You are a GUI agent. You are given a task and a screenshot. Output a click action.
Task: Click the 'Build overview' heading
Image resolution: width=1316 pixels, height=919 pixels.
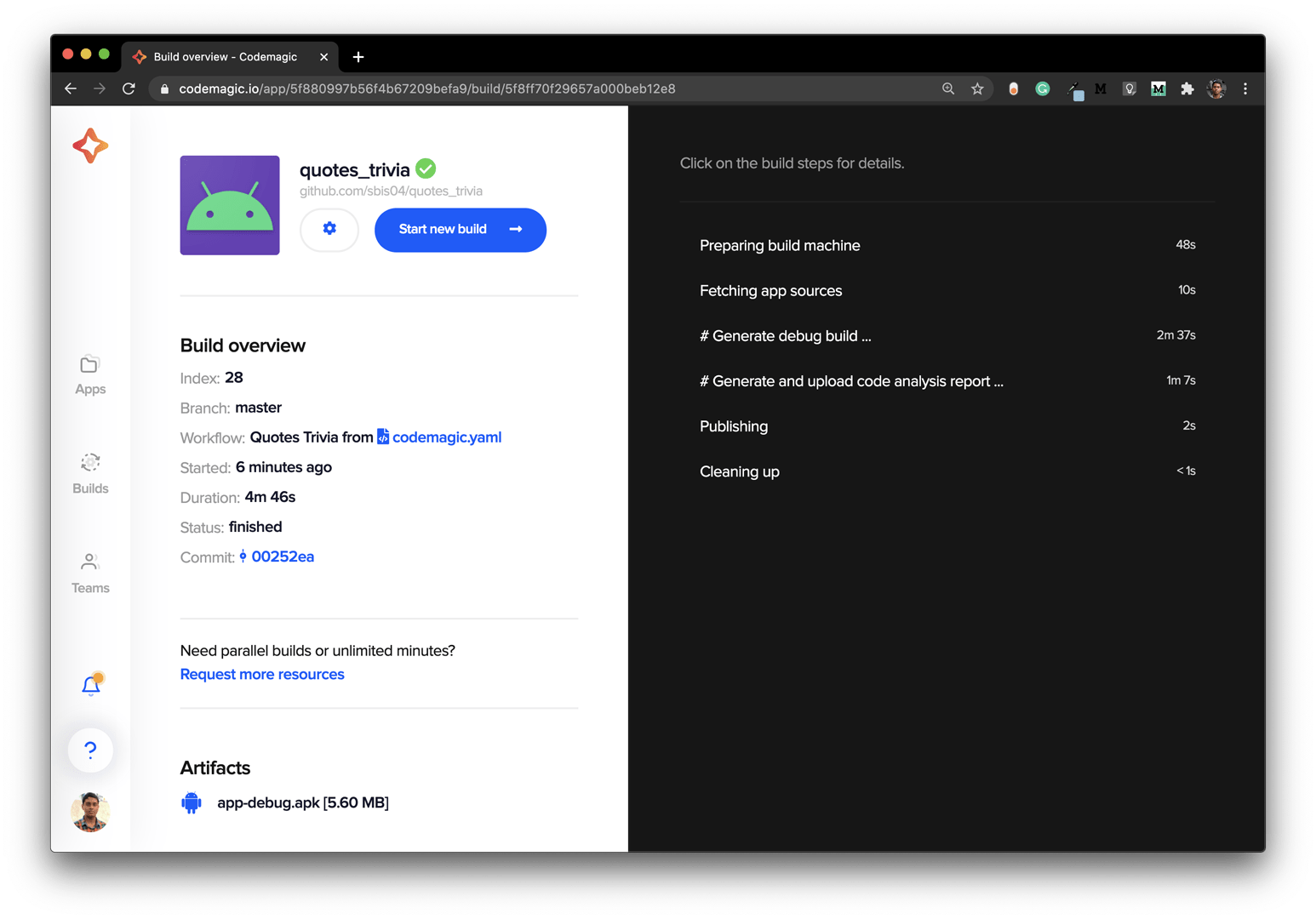pos(243,345)
